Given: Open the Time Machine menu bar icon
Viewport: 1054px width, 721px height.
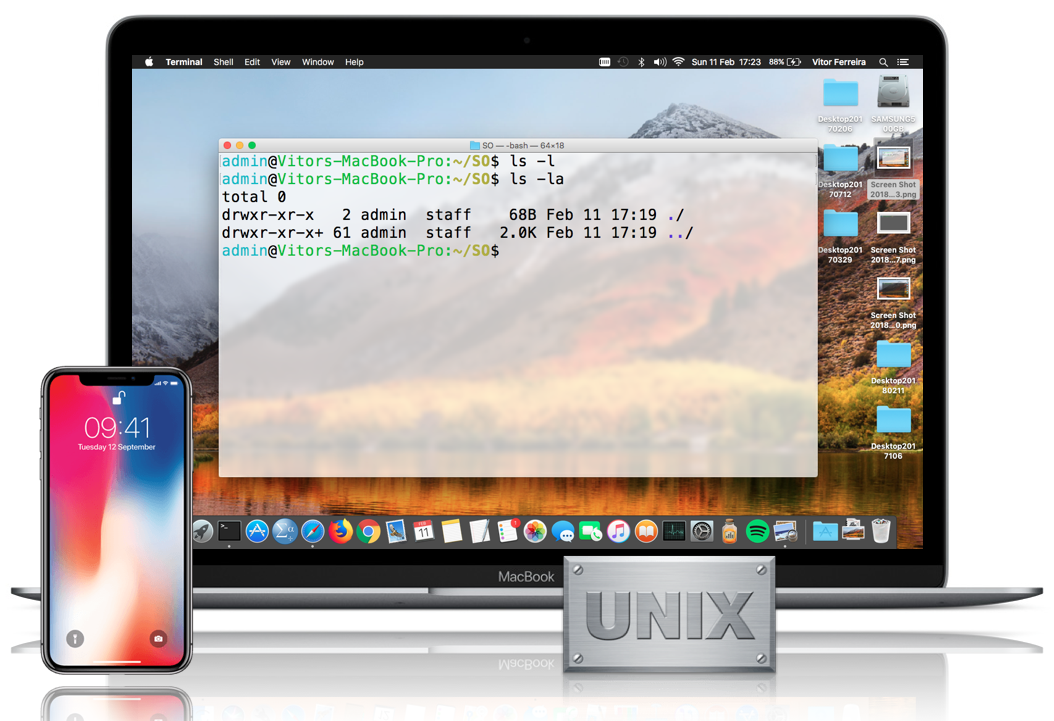Looking at the screenshot, I should 623,62.
